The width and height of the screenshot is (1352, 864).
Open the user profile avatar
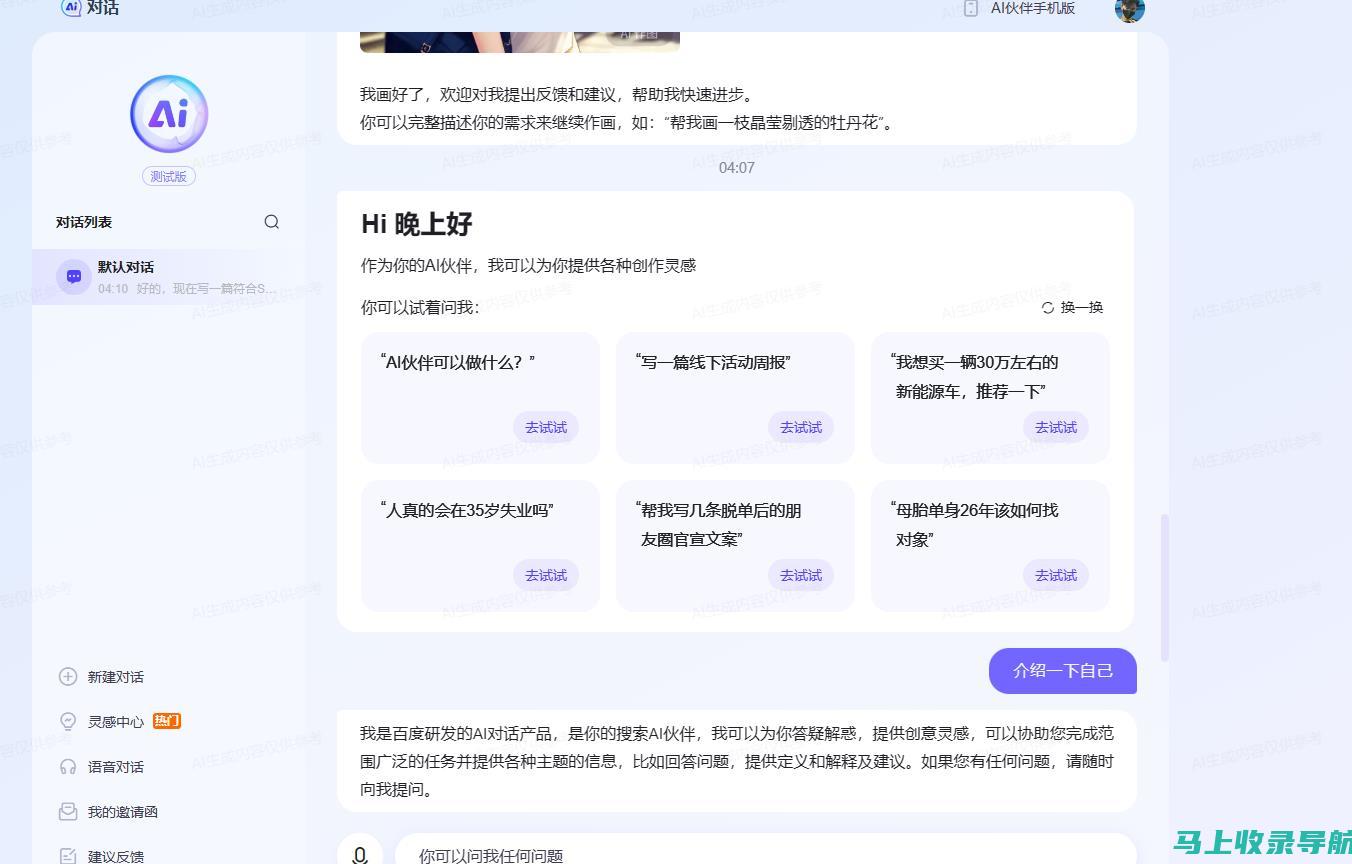click(x=1130, y=9)
